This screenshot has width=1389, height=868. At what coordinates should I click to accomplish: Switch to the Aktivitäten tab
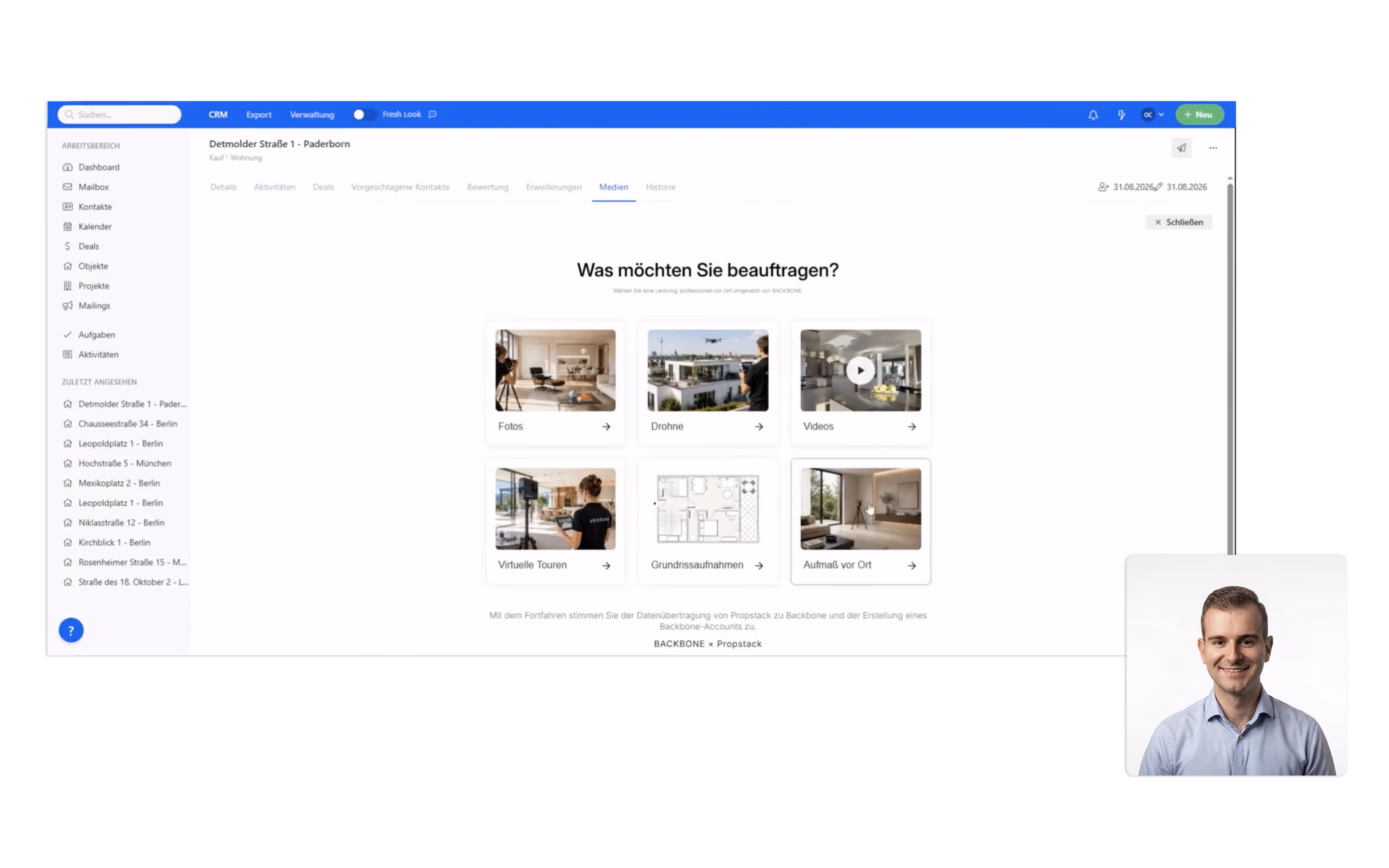tap(275, 187)
